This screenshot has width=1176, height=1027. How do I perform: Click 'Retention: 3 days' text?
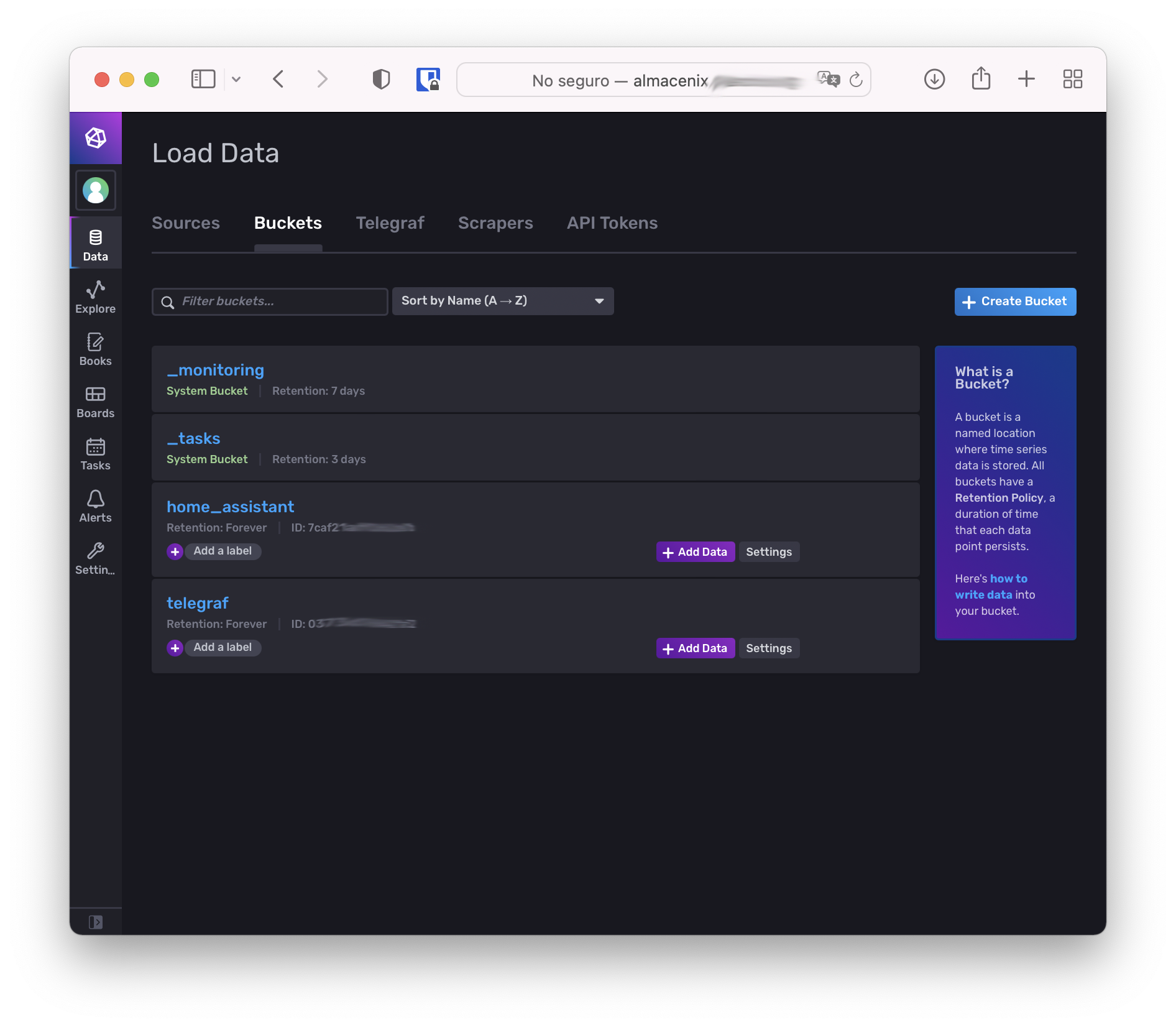click(319, 459)
